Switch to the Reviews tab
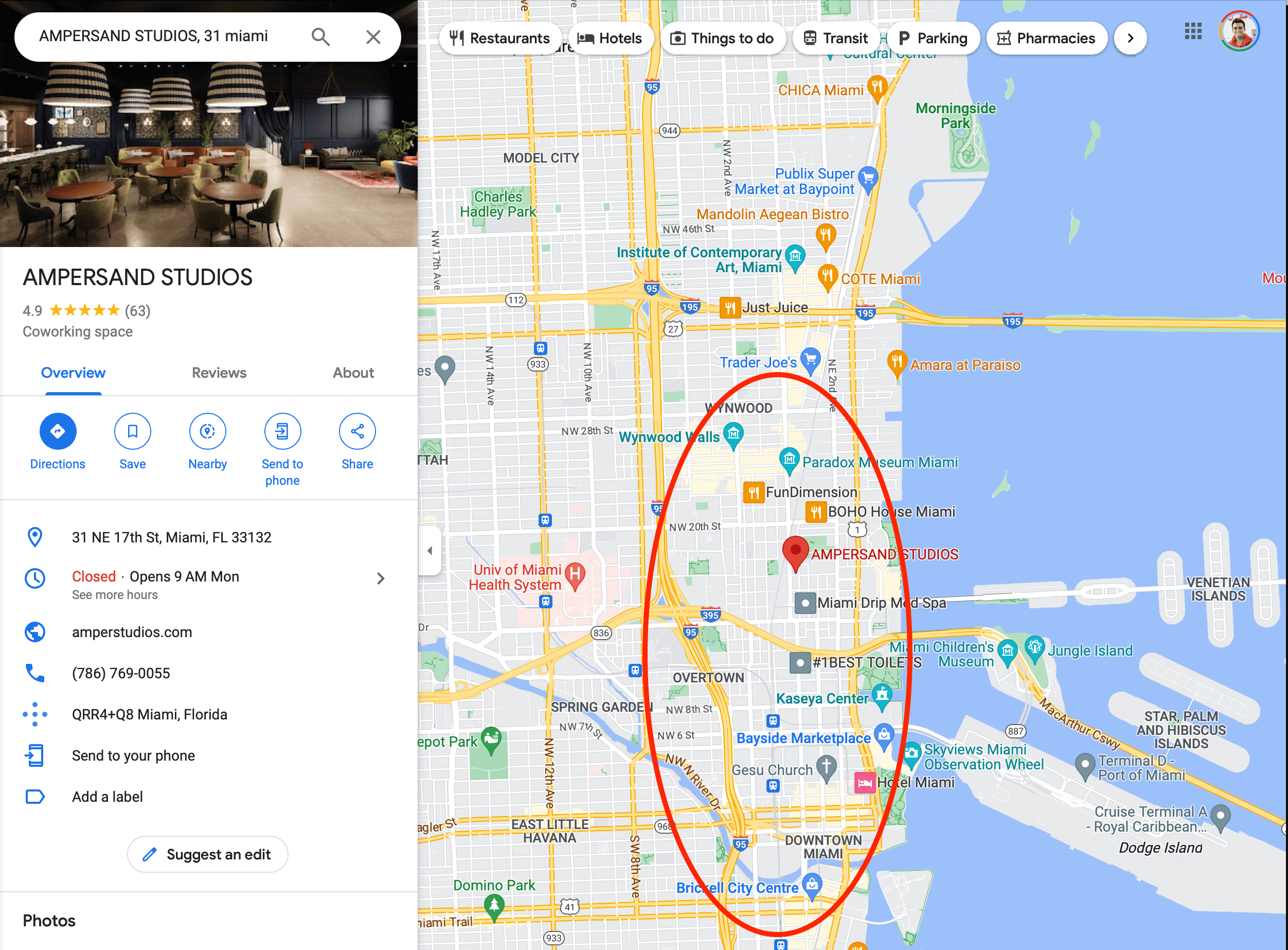 (x=219, y=373)
